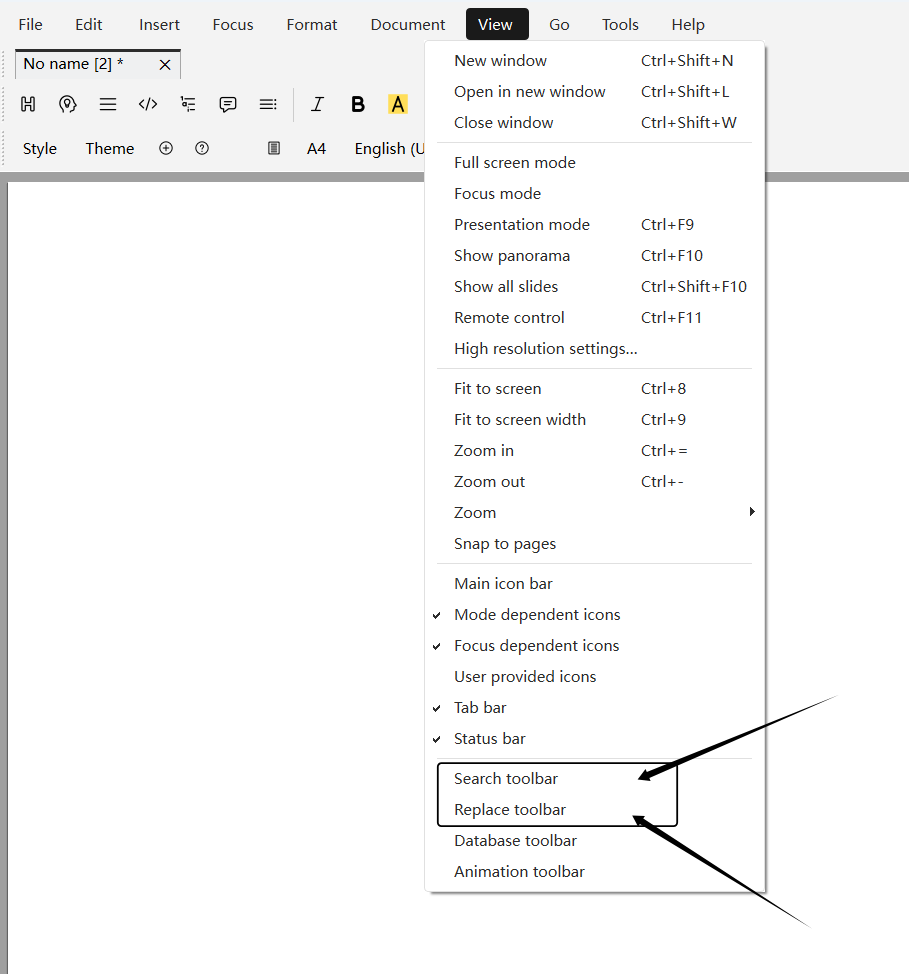The height and width of the screenshot is (974, 909).
Task: Toggle Mode dependent icons off
Action: 537,614
